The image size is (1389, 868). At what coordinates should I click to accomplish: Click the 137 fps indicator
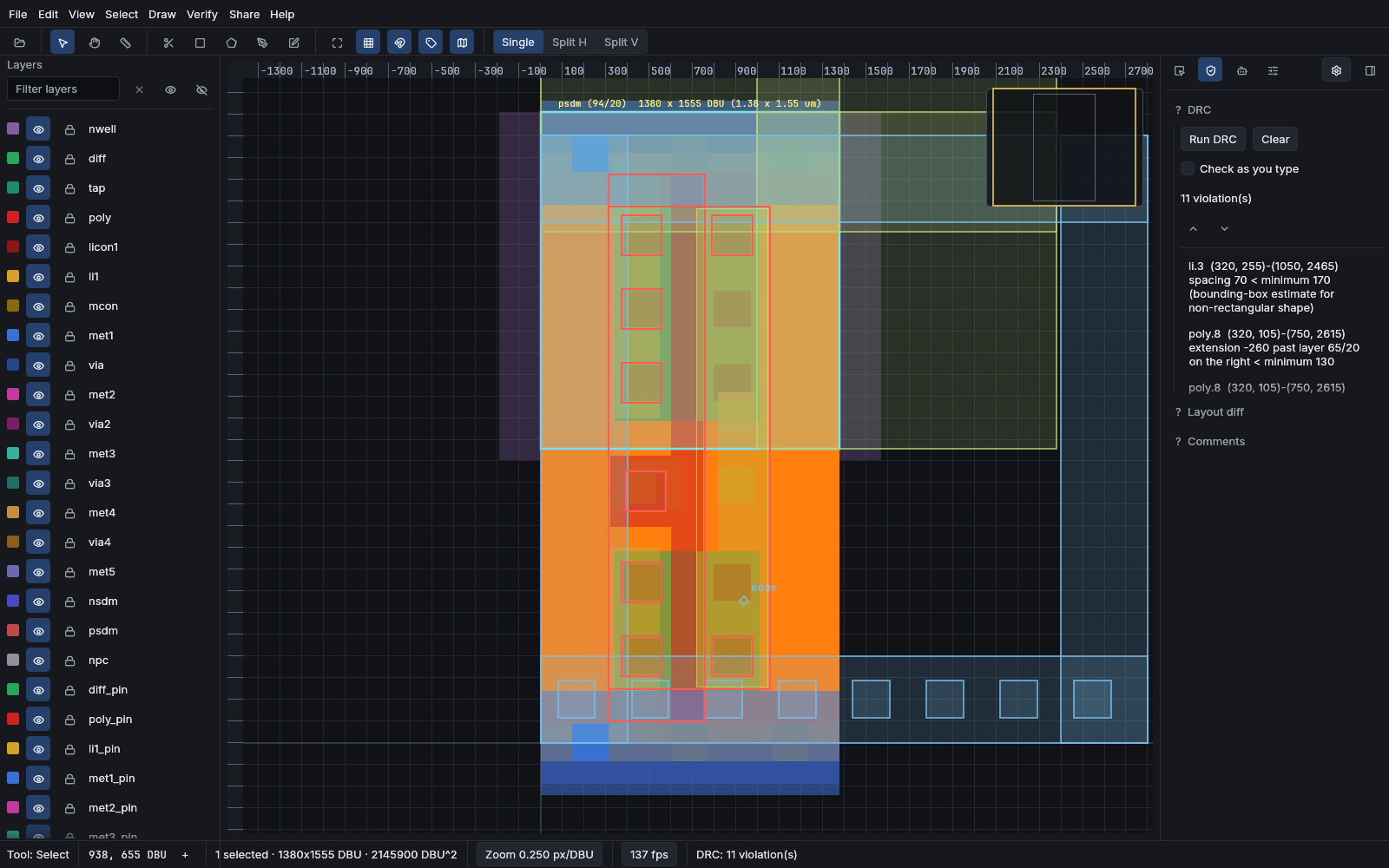point(649,855)
